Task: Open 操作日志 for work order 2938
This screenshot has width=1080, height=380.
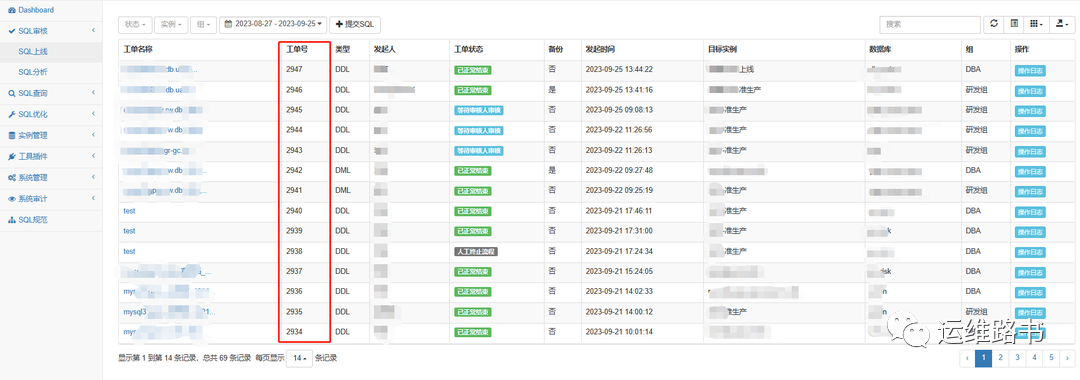Action: pyautogui.click(x=1030, y=252)
